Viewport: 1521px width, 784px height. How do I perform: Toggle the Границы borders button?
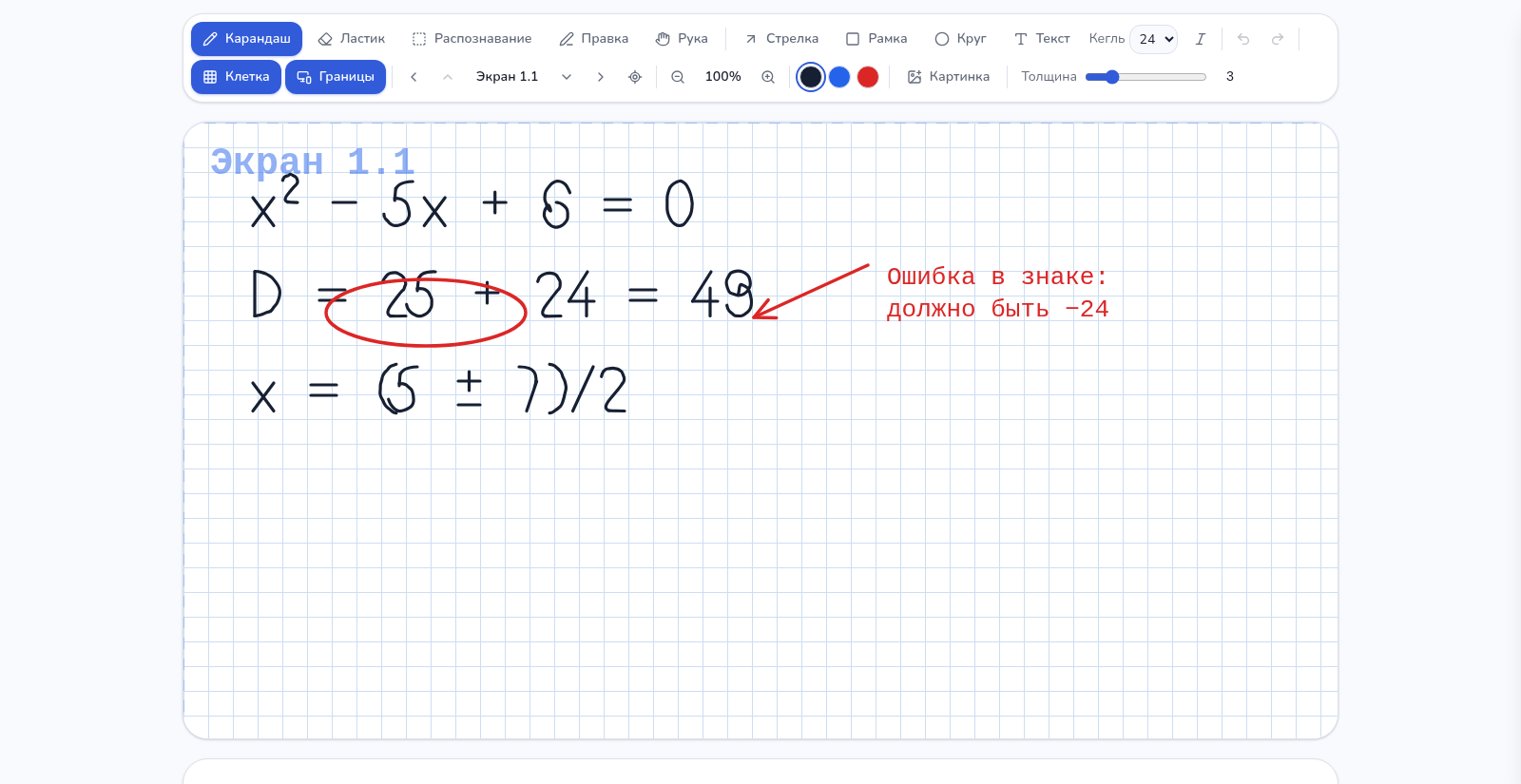pos(336,77)
